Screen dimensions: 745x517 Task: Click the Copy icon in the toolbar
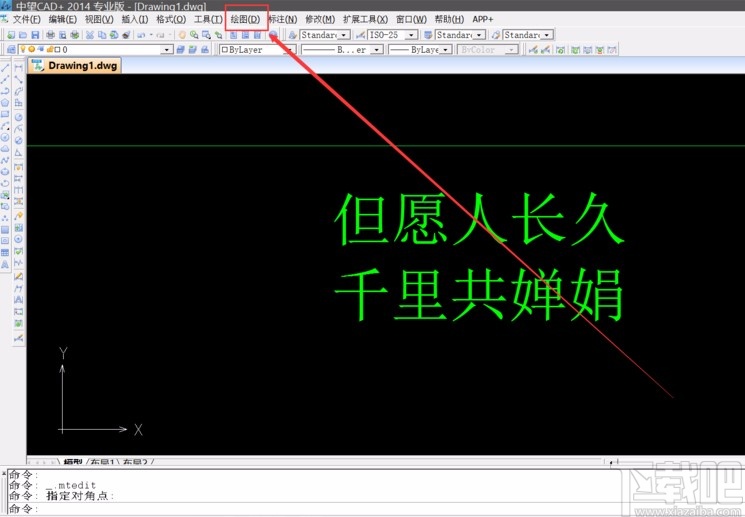102,35
